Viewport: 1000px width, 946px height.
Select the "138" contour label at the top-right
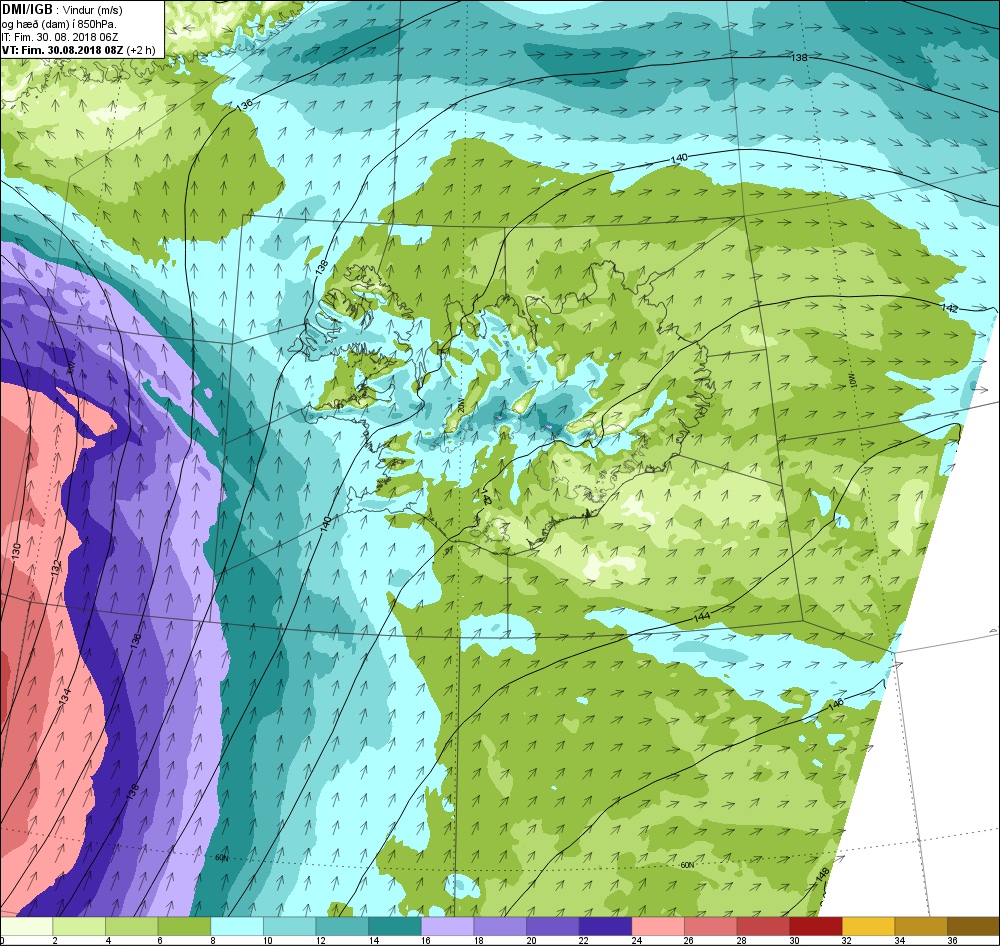[x=798, y=57]
